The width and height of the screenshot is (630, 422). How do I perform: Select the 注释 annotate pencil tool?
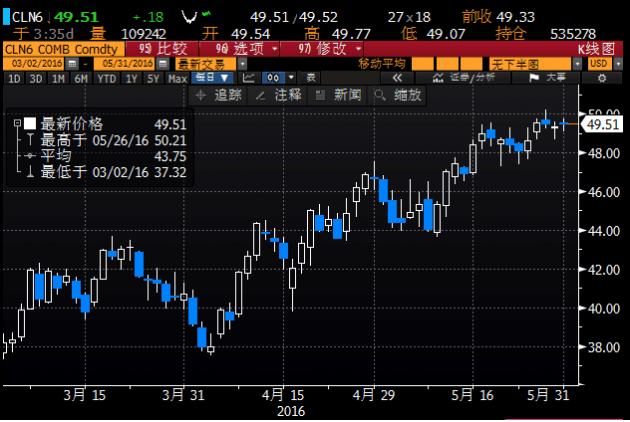click(x=280, y=95)
